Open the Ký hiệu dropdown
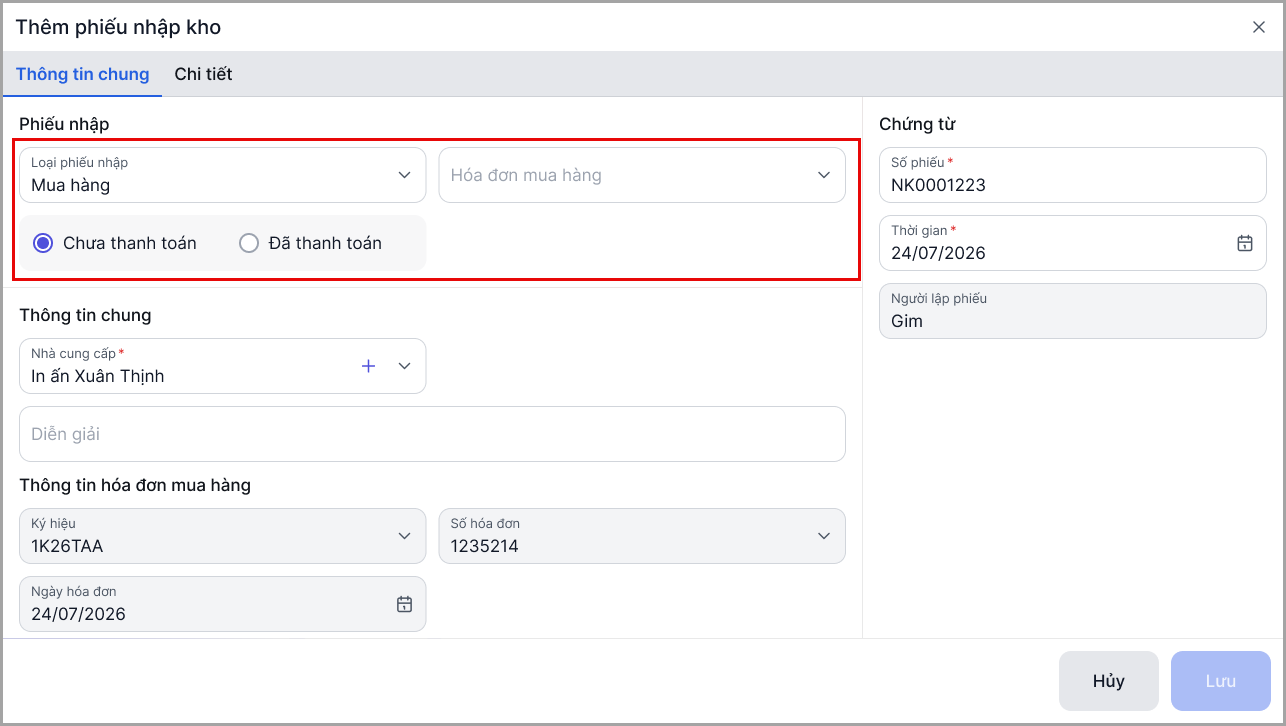The height and width of the screenshot is (726, 1286). 222,536
